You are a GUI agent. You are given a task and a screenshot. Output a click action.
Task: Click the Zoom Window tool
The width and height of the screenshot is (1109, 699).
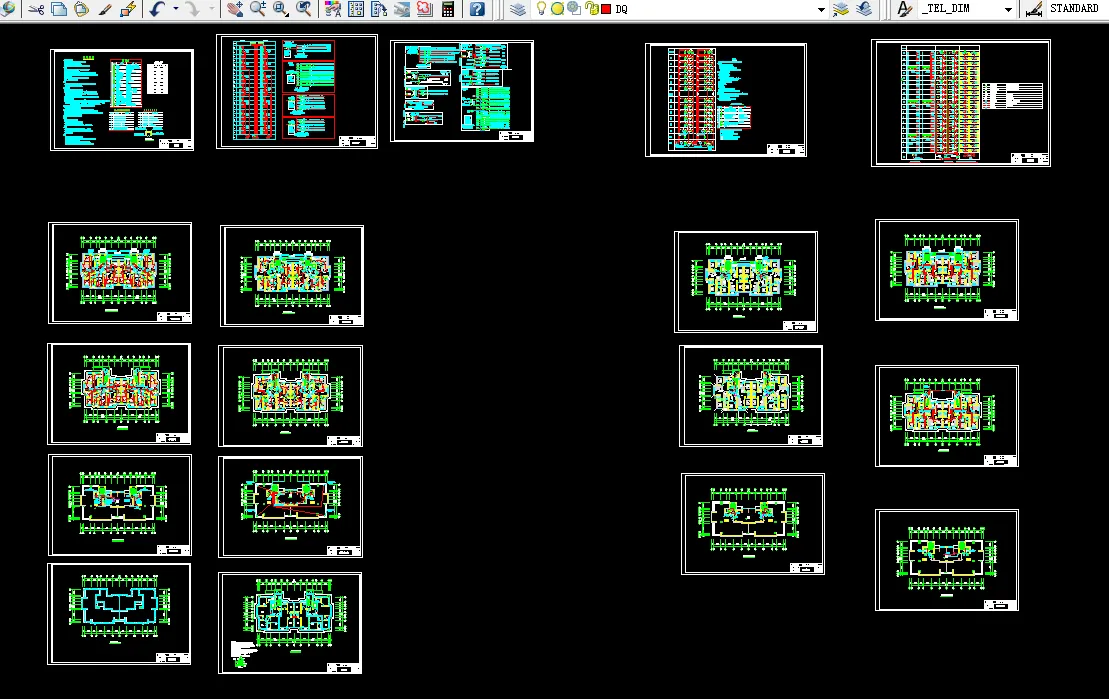click(281, 9)
